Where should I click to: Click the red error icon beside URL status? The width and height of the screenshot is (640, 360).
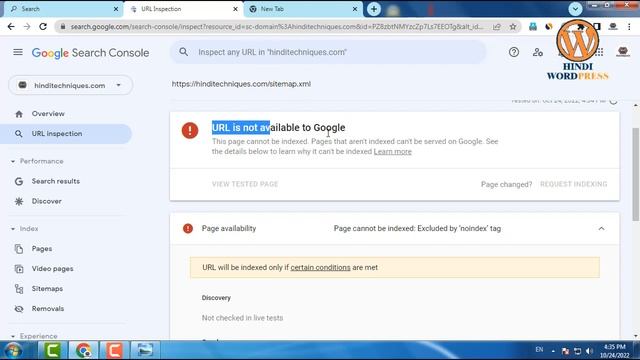pos(190,131)
